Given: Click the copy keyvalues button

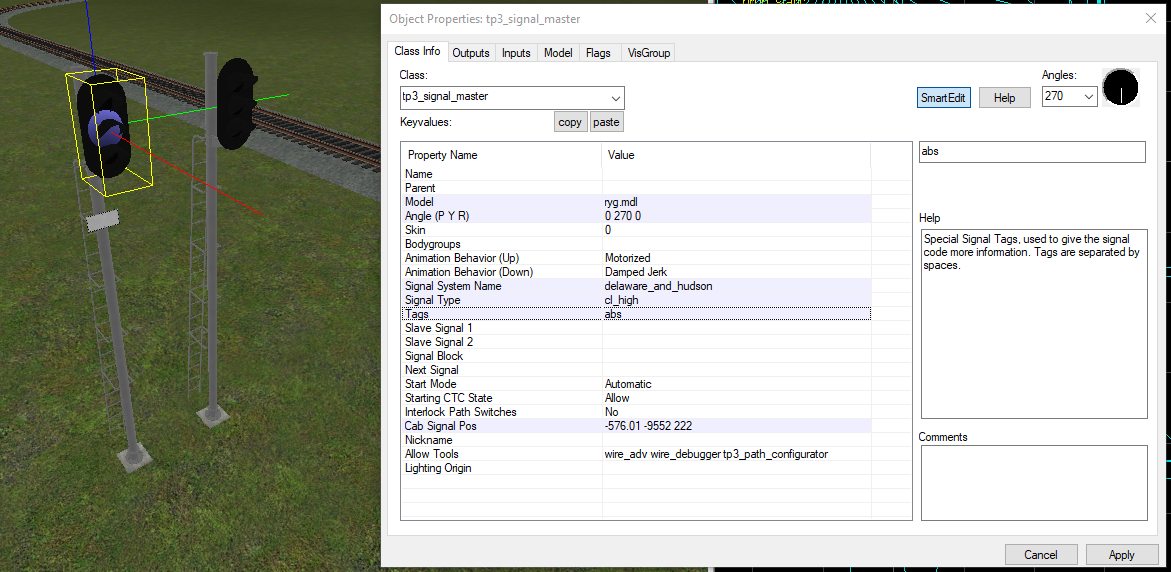Looking at the screenshot, I should (570, 122).
